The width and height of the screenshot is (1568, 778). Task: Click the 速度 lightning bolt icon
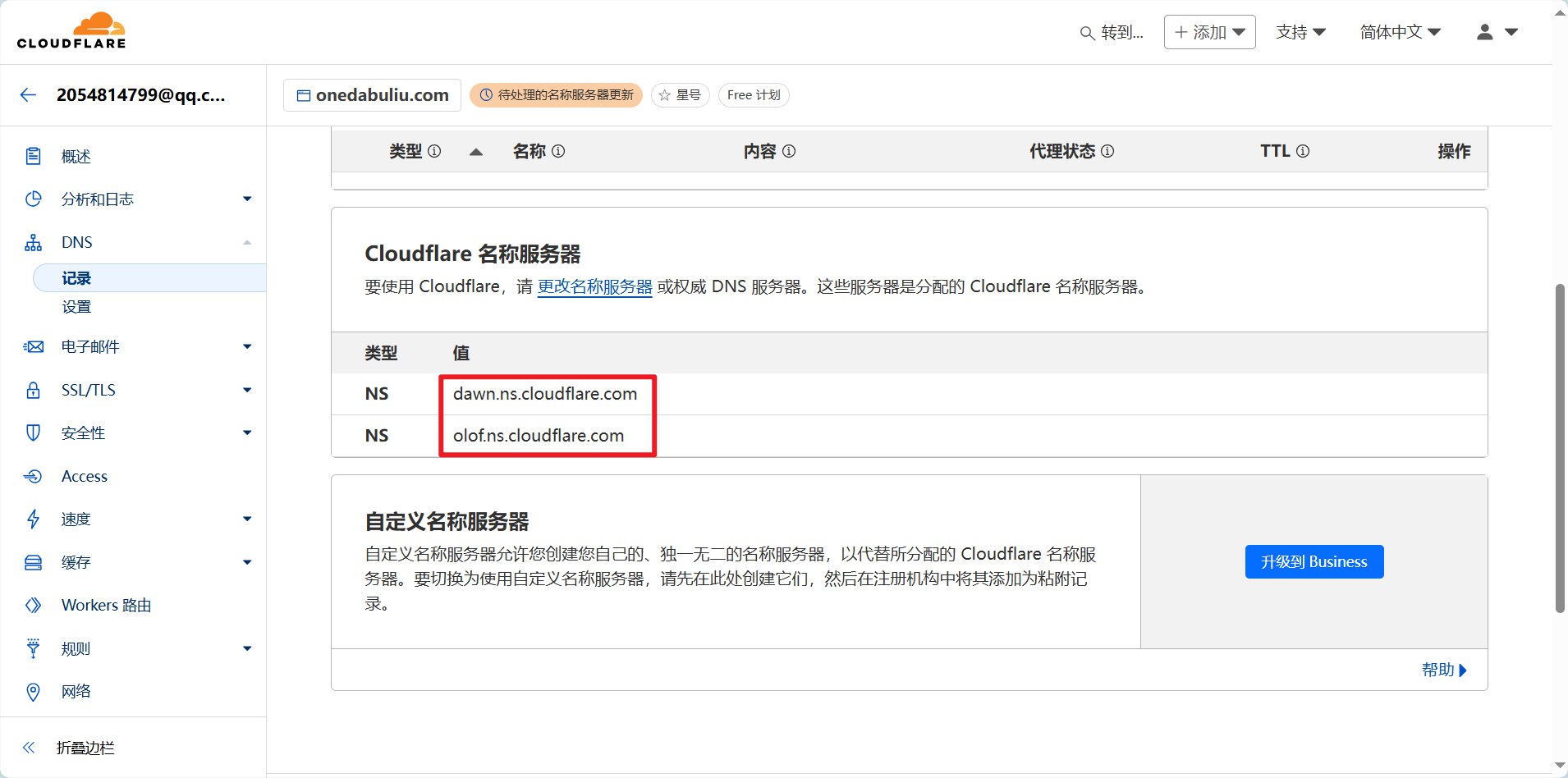click(33, 519)
